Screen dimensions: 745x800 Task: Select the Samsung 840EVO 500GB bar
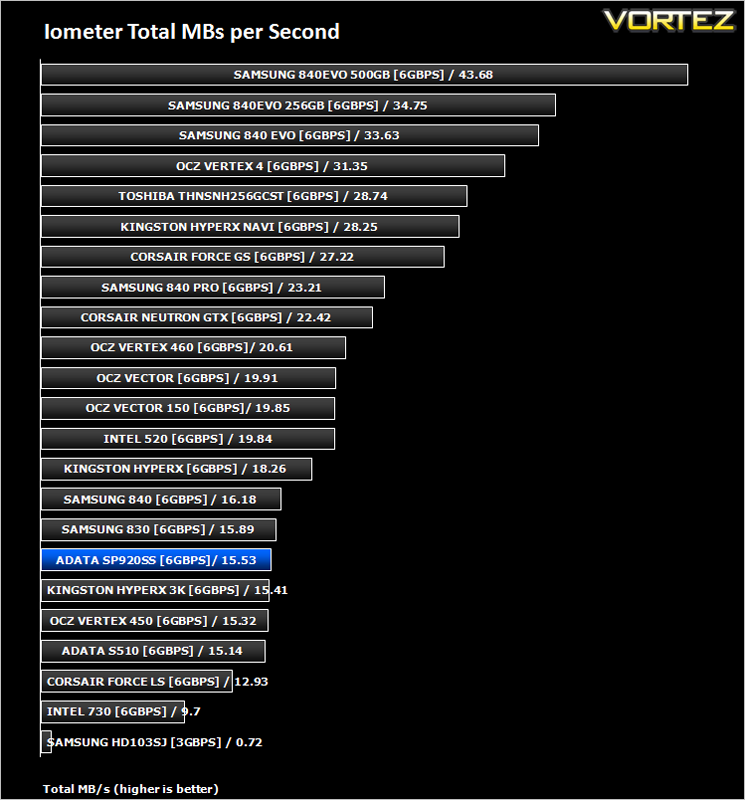point(364,74)
